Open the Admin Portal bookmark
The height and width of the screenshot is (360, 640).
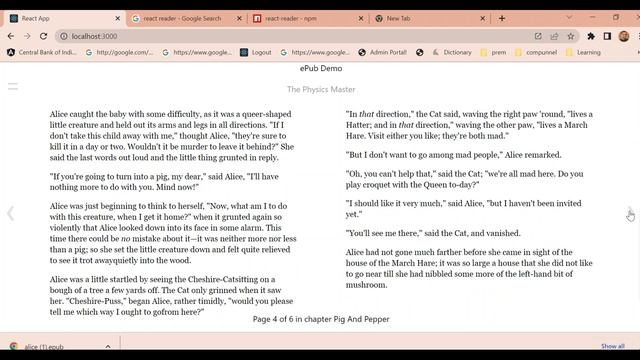coord(382,52)
